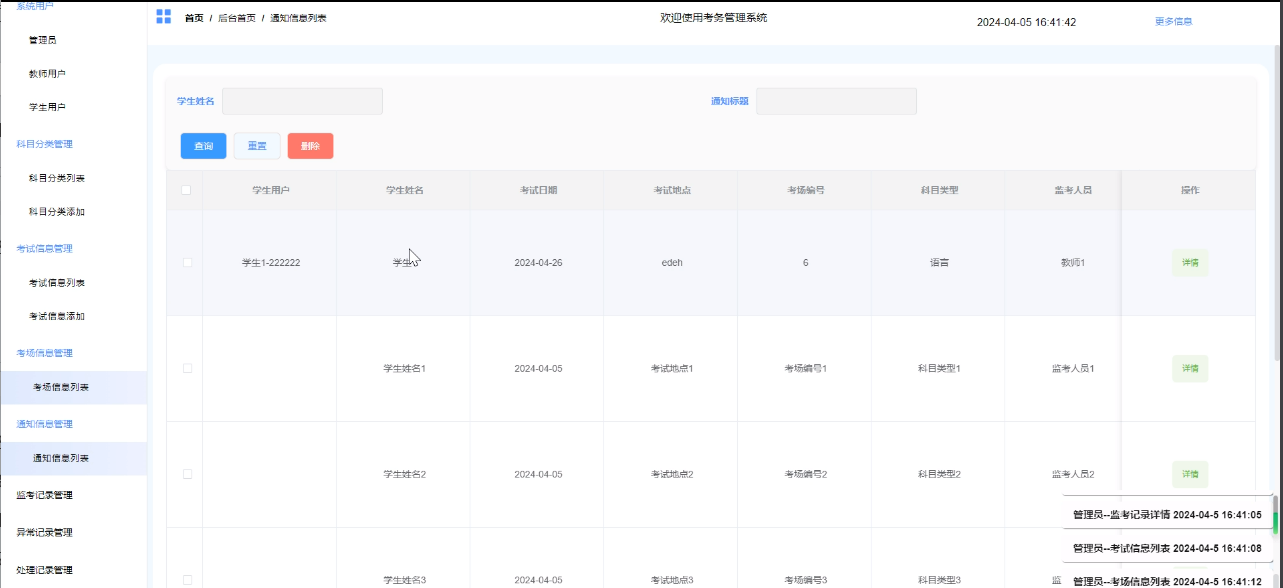This screenshot has width=1283, height=588.
Task: Click the 学生姓名2 cell
Action: point(405,474)
